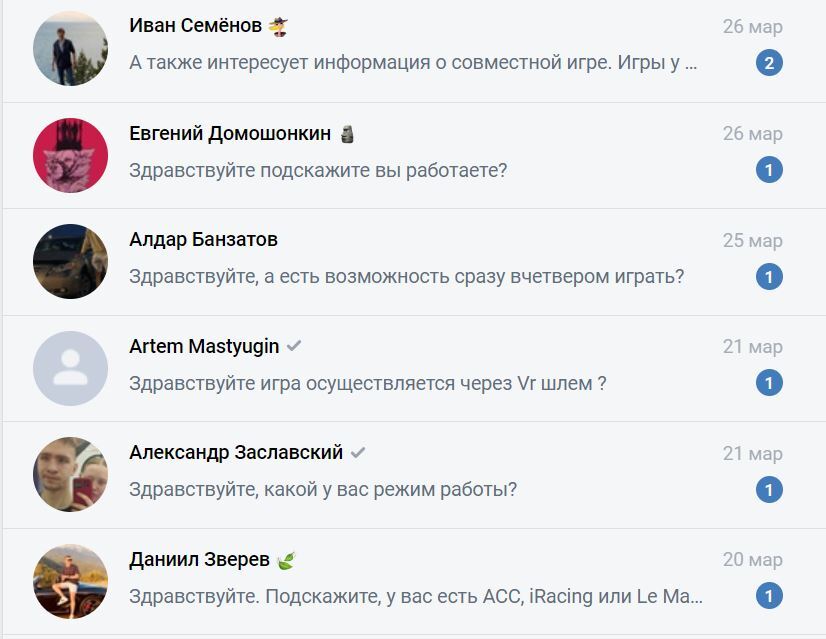Click the moai status icon beside Евгений Домошонкин

click(347, 134)
